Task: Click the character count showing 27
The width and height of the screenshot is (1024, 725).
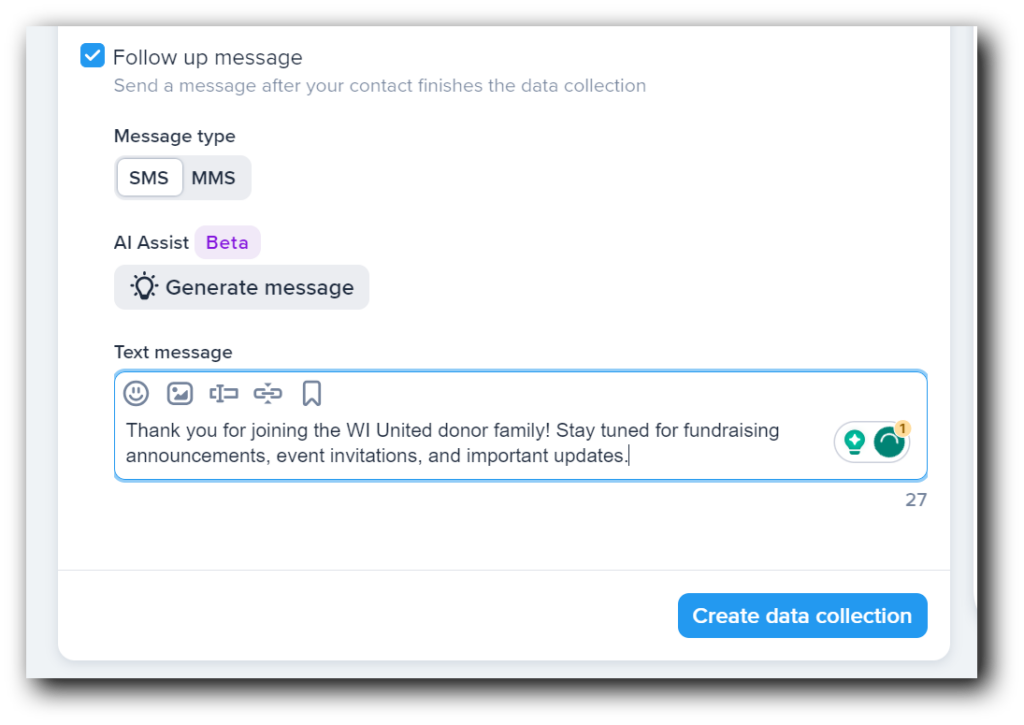Action: coord(915,499)
